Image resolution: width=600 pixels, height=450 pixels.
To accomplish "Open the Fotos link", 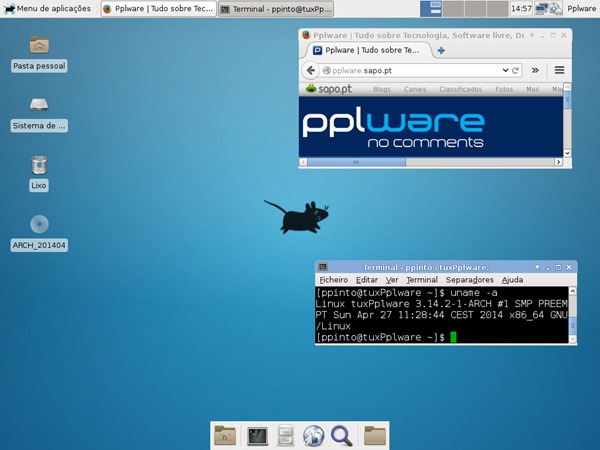I will point(504,89).
